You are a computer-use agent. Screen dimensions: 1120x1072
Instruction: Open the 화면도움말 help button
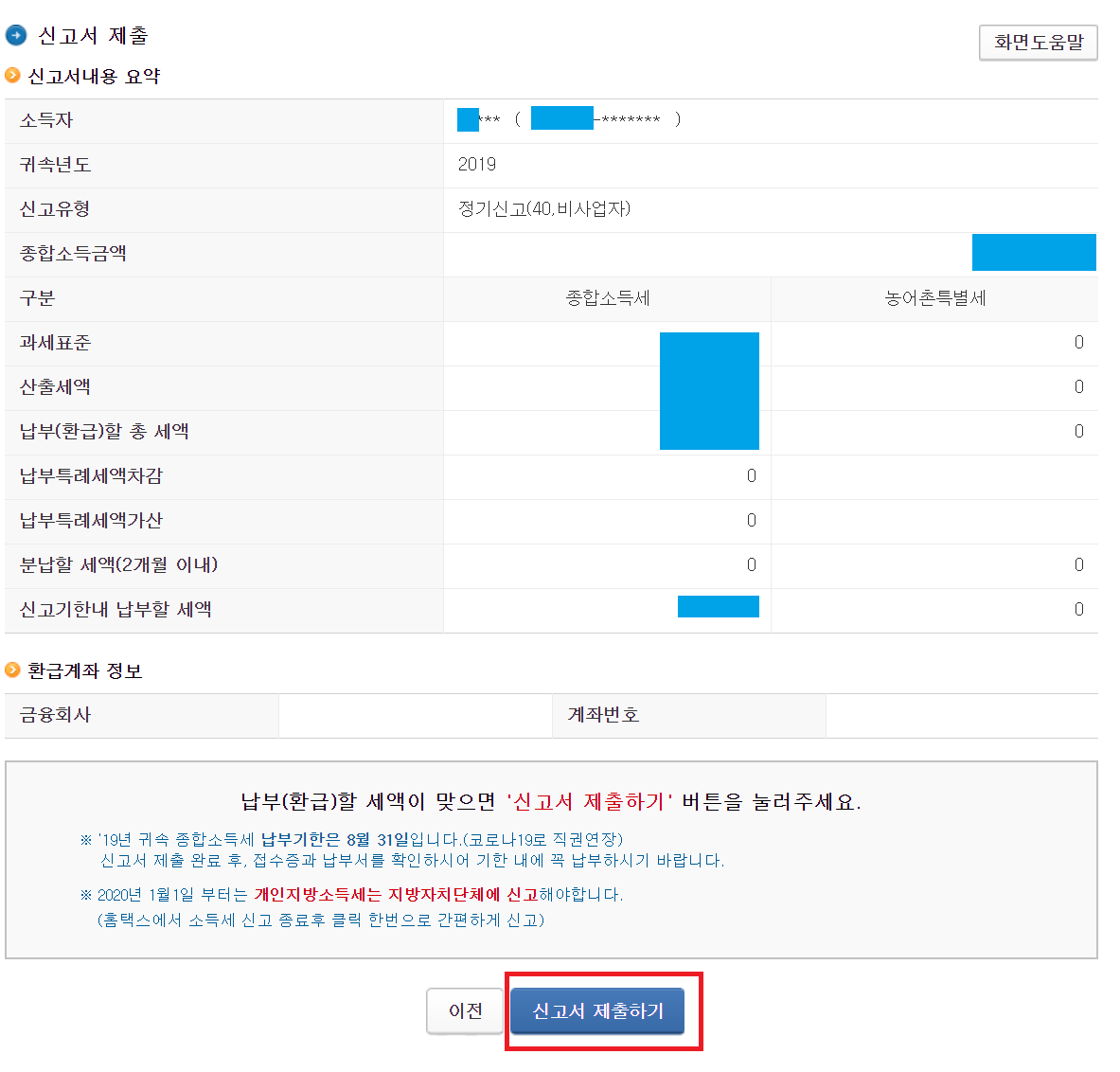click(x=1038, y=43)
